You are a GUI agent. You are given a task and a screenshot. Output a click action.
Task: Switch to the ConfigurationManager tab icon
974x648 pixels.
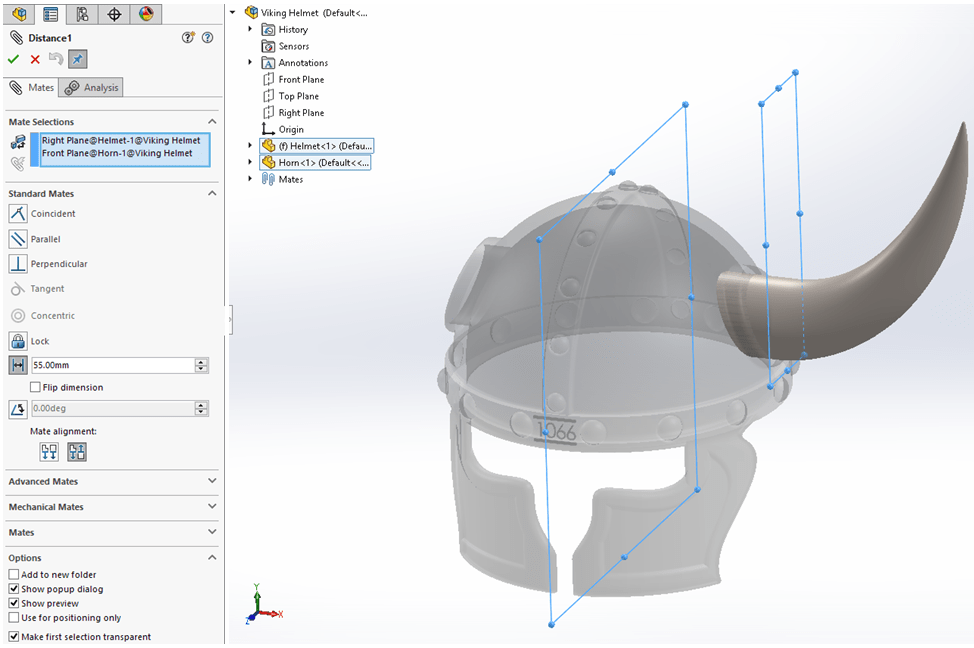(82, 14)
